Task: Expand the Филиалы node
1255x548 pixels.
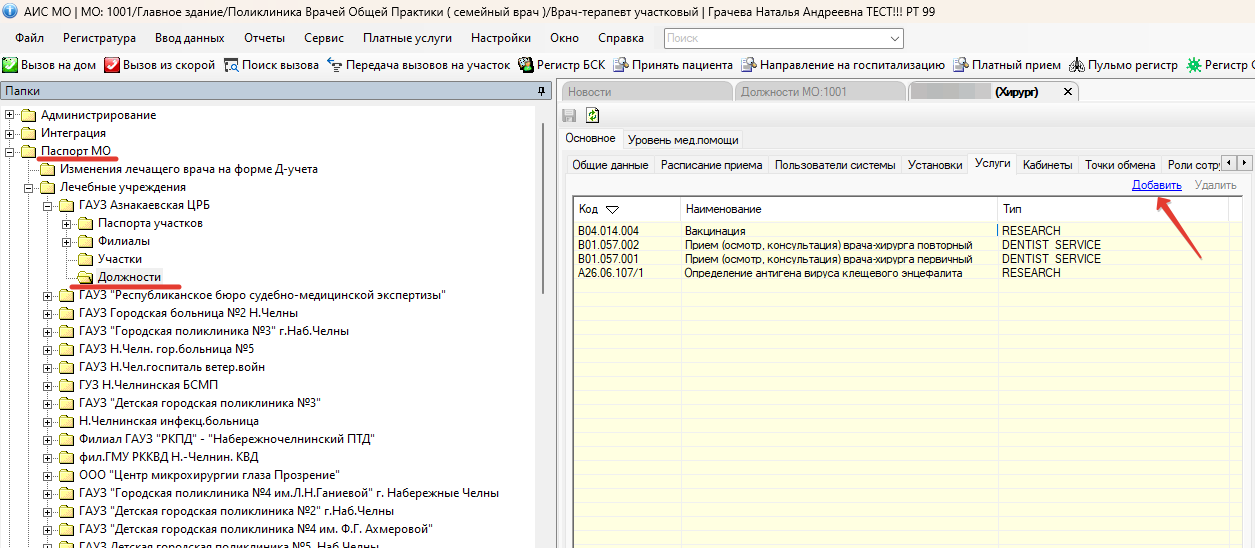Action: coord(67,241)
